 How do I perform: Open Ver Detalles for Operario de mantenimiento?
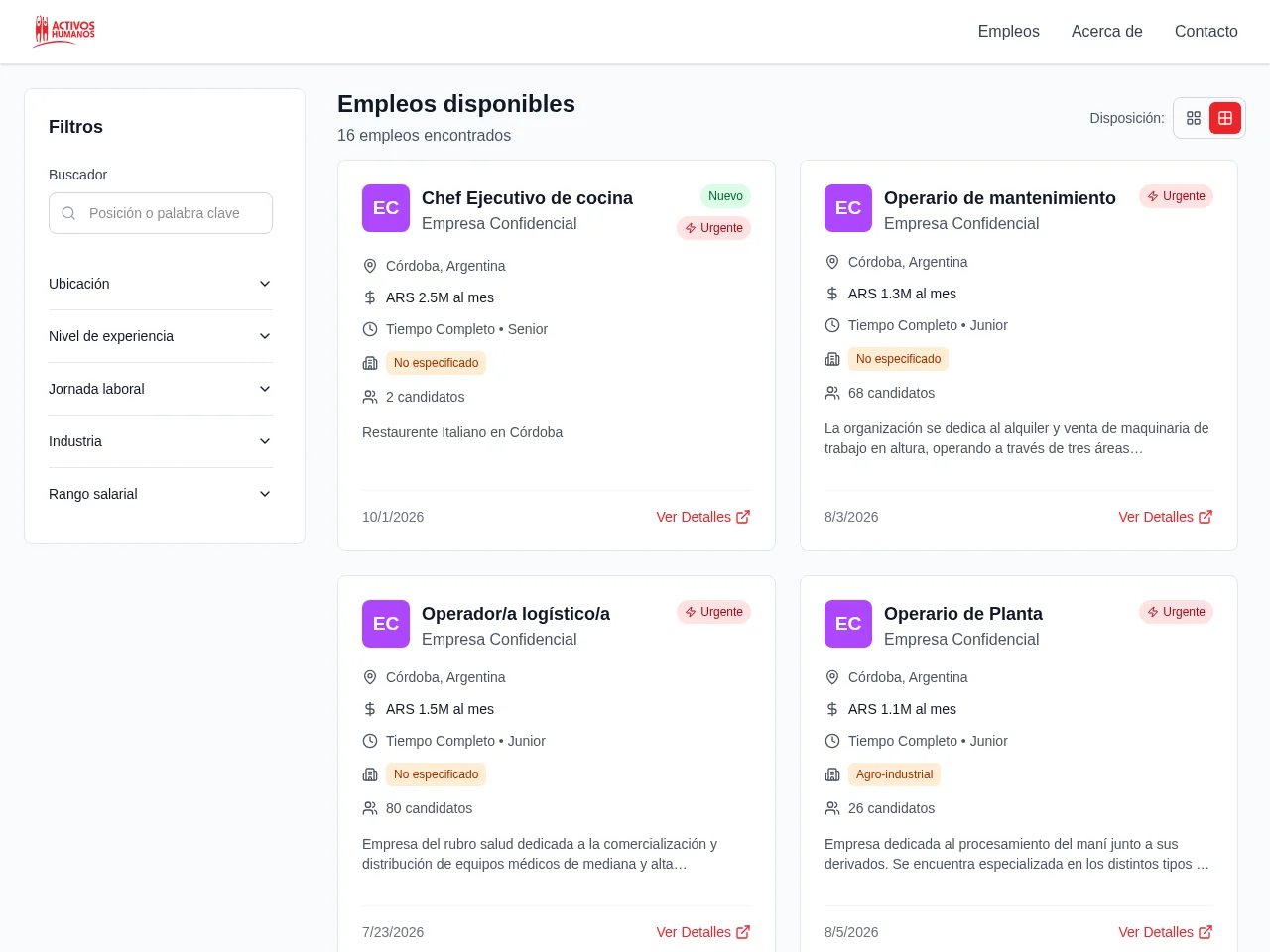1166,517
